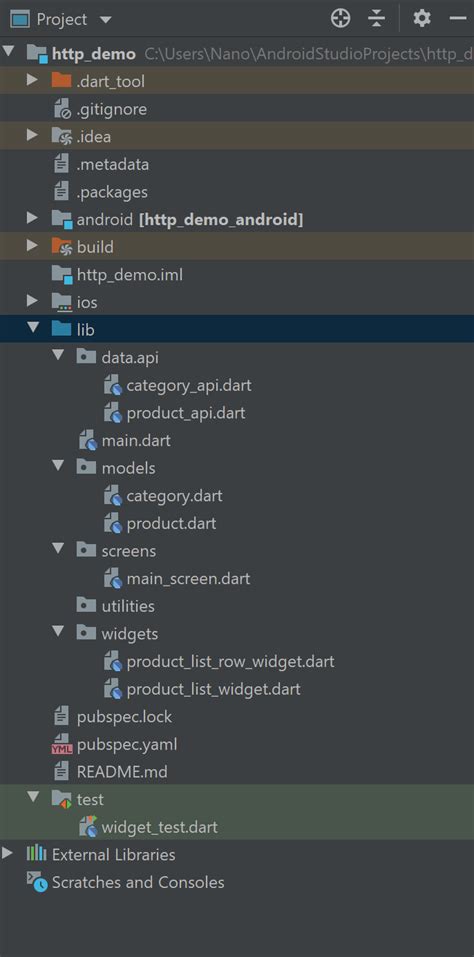Viewport: 474px width, 957px height.
Task: Click the locate-in-tree crosshair icon
Action: [340, 19]
